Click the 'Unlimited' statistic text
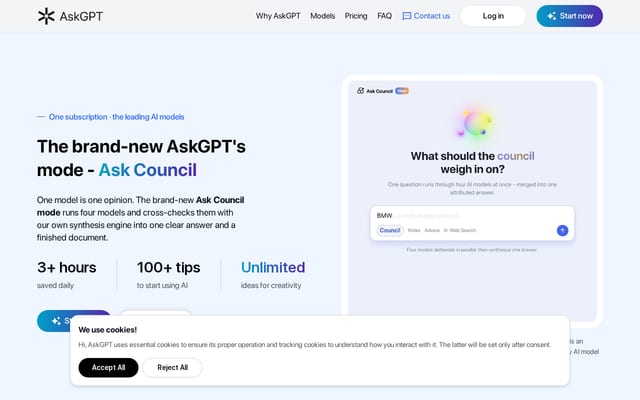The image size is (640, 400). pyautogui.click(x=273, y=267)
